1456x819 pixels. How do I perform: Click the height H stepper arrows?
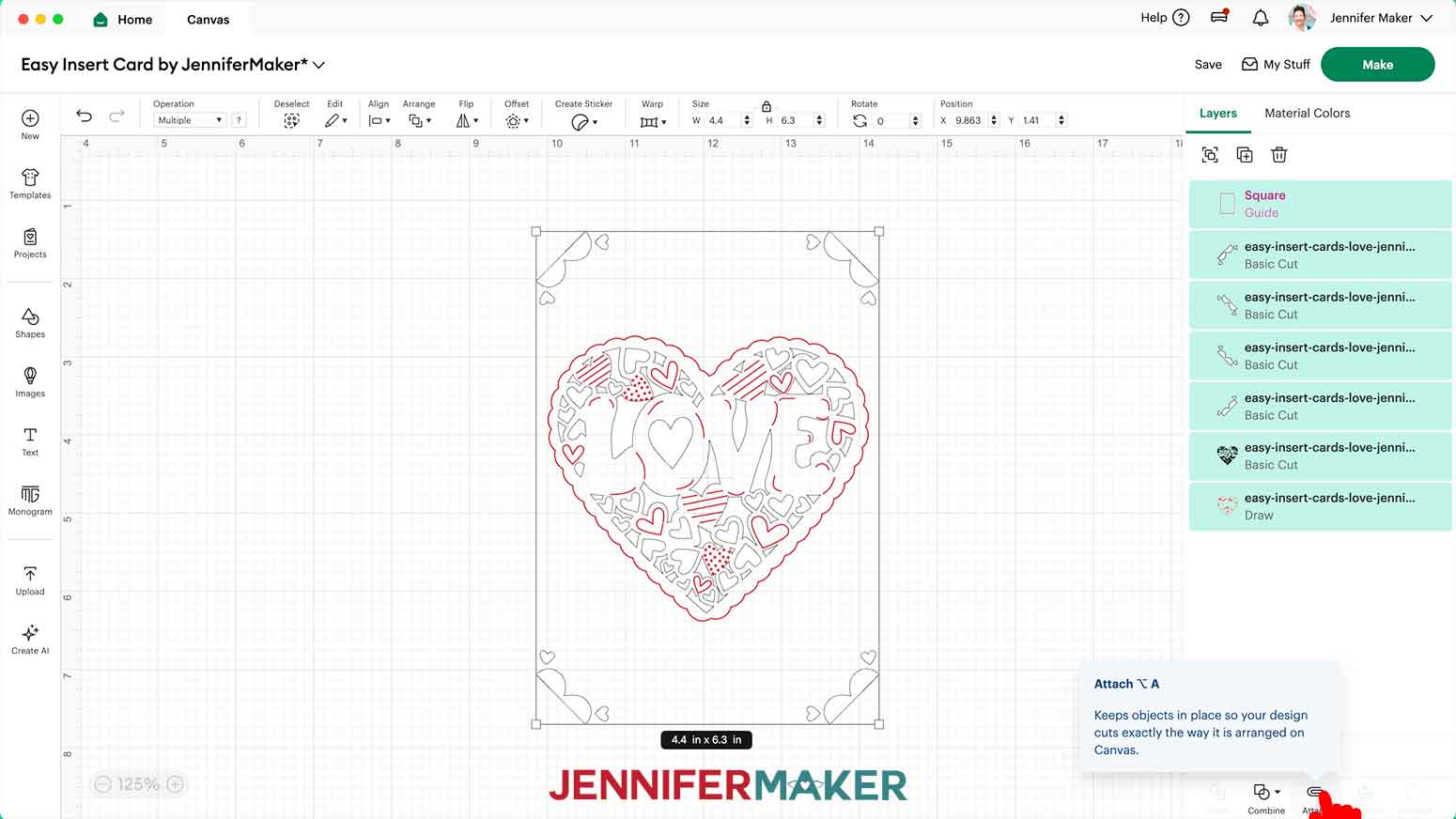click(x=819, y=120)
